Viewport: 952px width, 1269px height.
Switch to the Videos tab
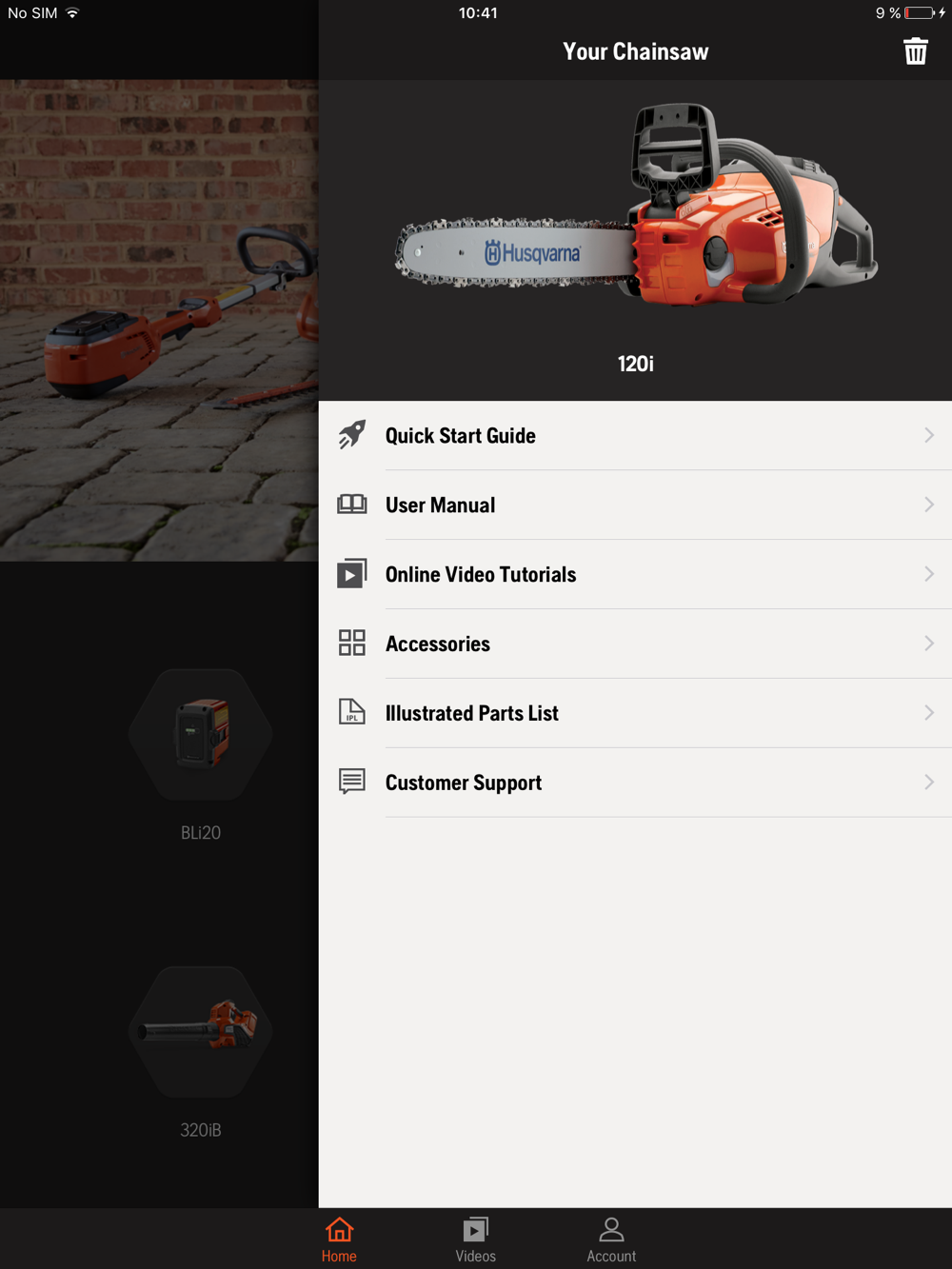475,1239
